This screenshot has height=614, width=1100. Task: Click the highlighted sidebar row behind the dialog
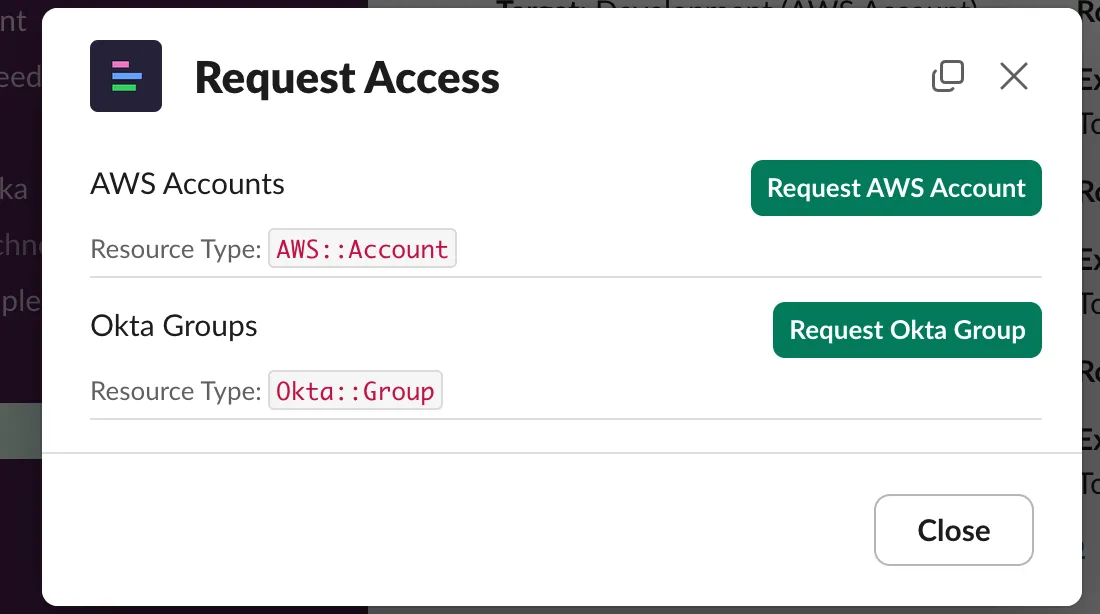(x=20, y=431)
